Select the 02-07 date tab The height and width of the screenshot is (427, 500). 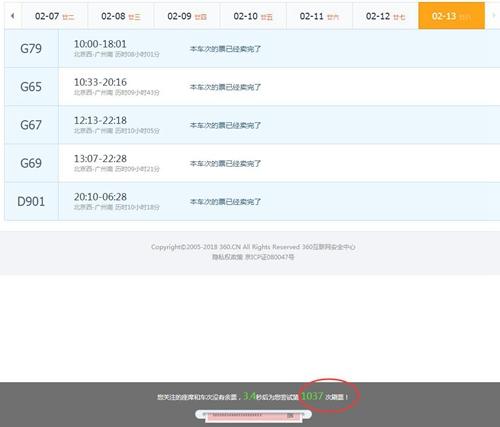[54, 16]
